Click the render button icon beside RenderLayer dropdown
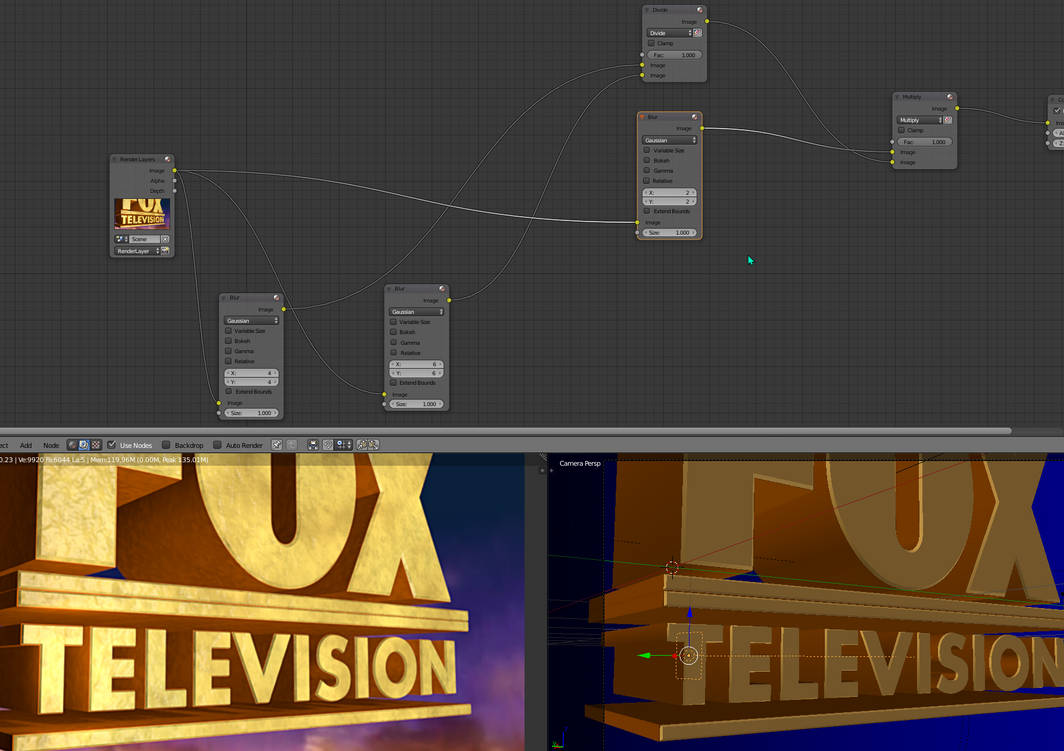 tap(165, 251)
